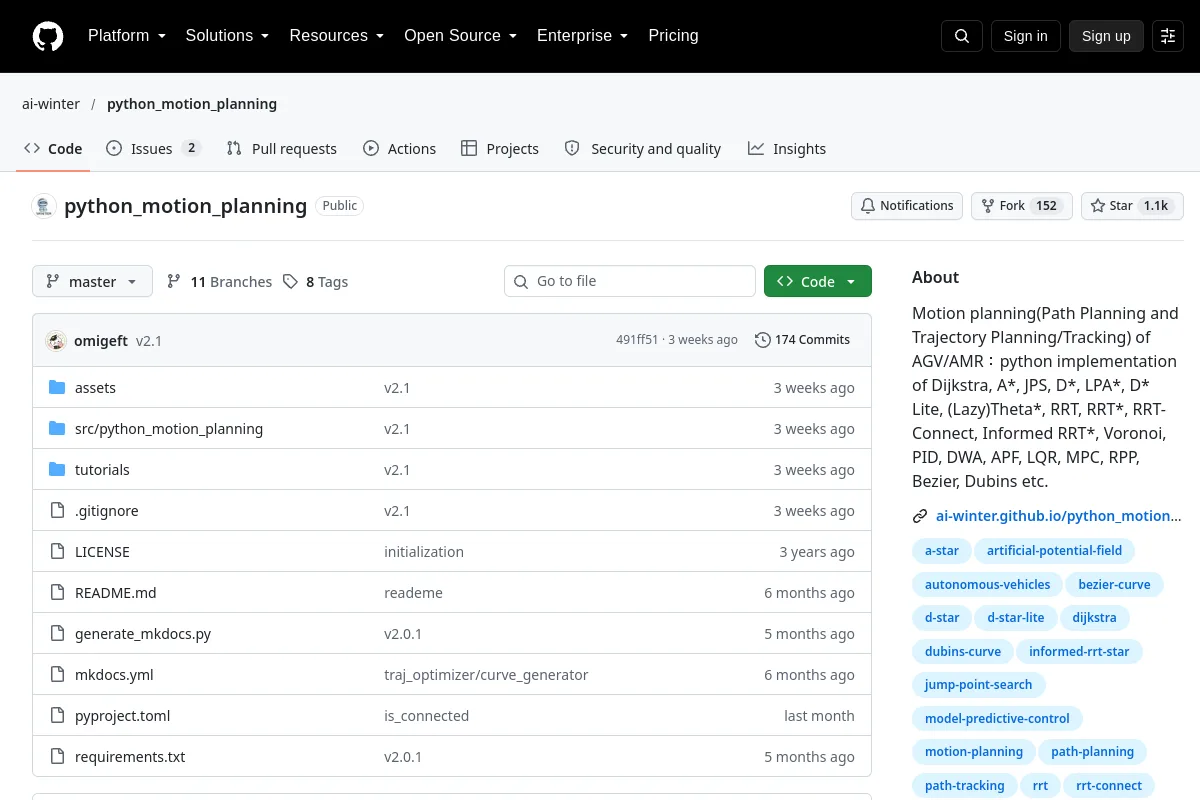Click the tutorials folder icon
The image size is (1200, 800).
click(57, 470)
